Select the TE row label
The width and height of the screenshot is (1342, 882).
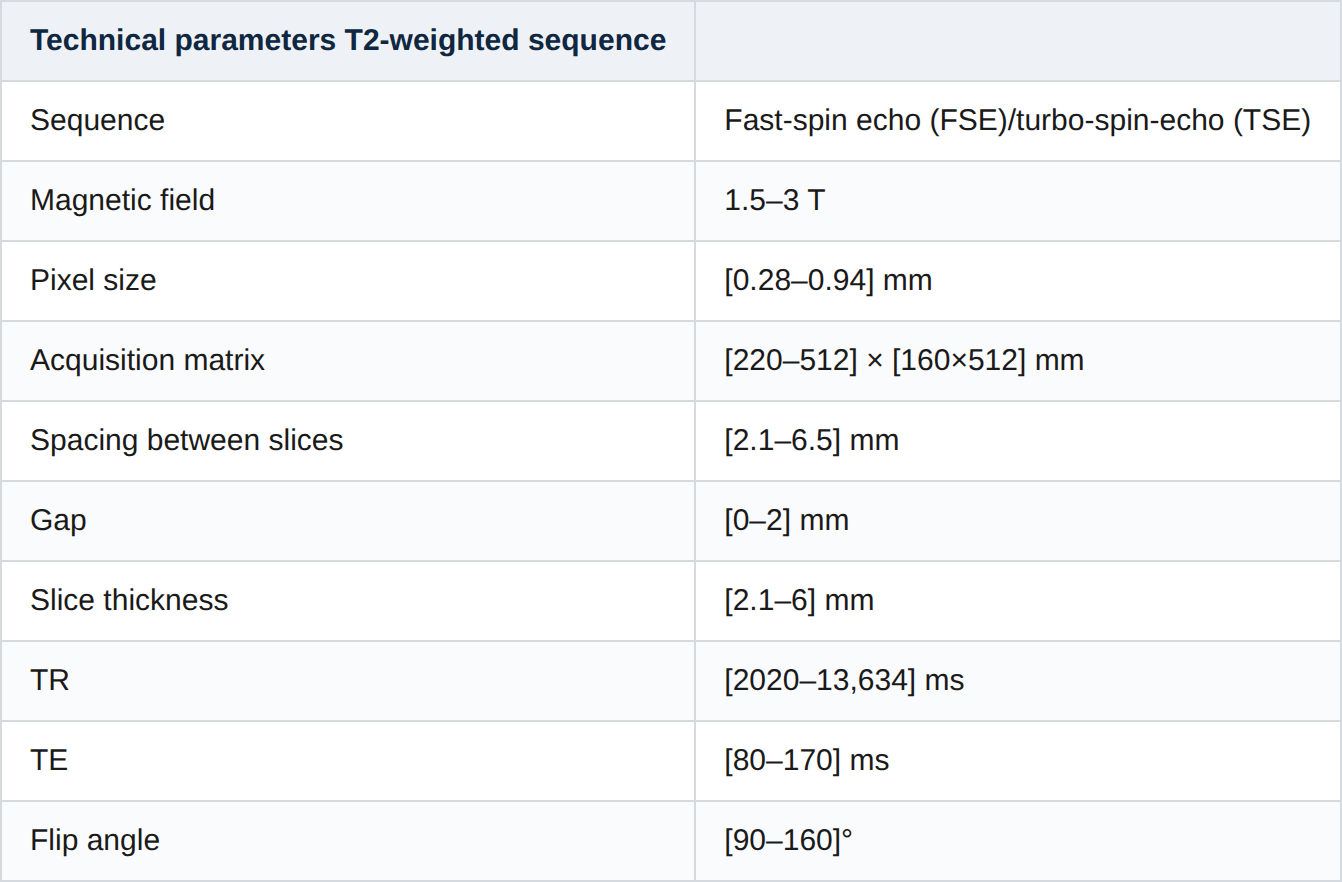point(49,760)
